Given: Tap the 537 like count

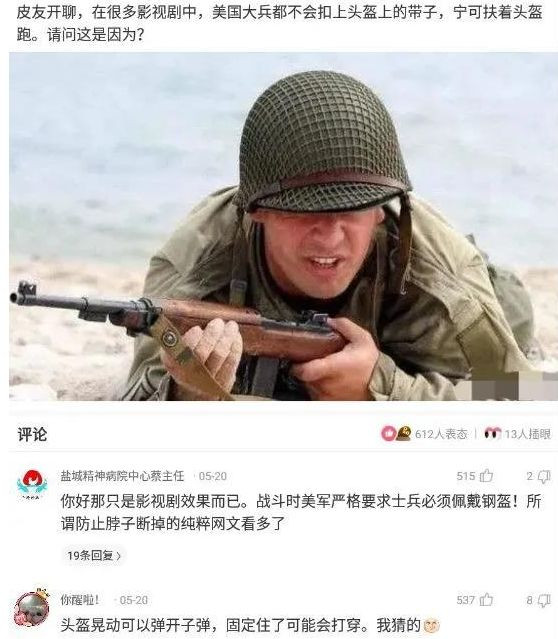Looking at the screenshot, I should pos(466,600).
